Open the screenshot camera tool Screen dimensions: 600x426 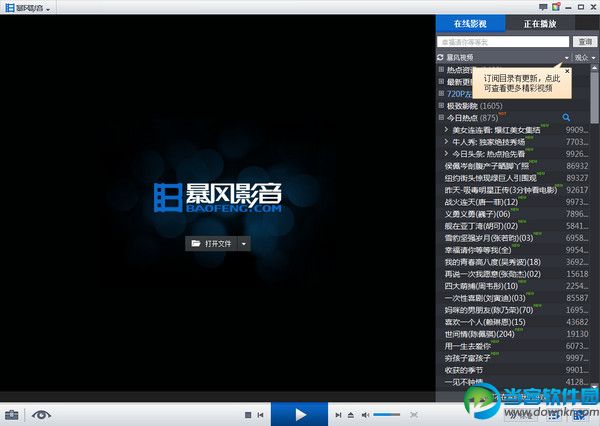tap(12, 414)
